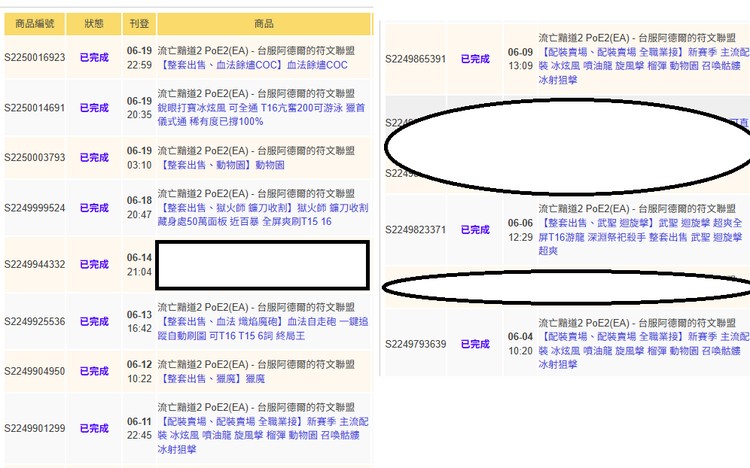Click the 商品編號 column header
This screenshot has width=750, height=468.
pos(34,23)
